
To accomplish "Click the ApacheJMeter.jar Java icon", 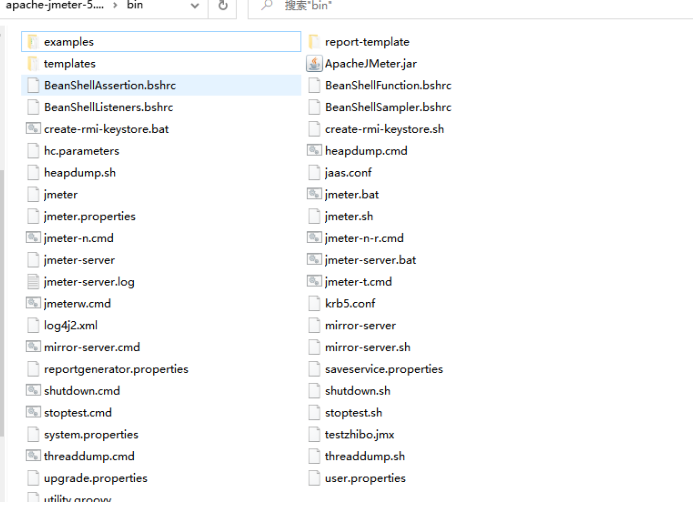I will pos(314,64).
